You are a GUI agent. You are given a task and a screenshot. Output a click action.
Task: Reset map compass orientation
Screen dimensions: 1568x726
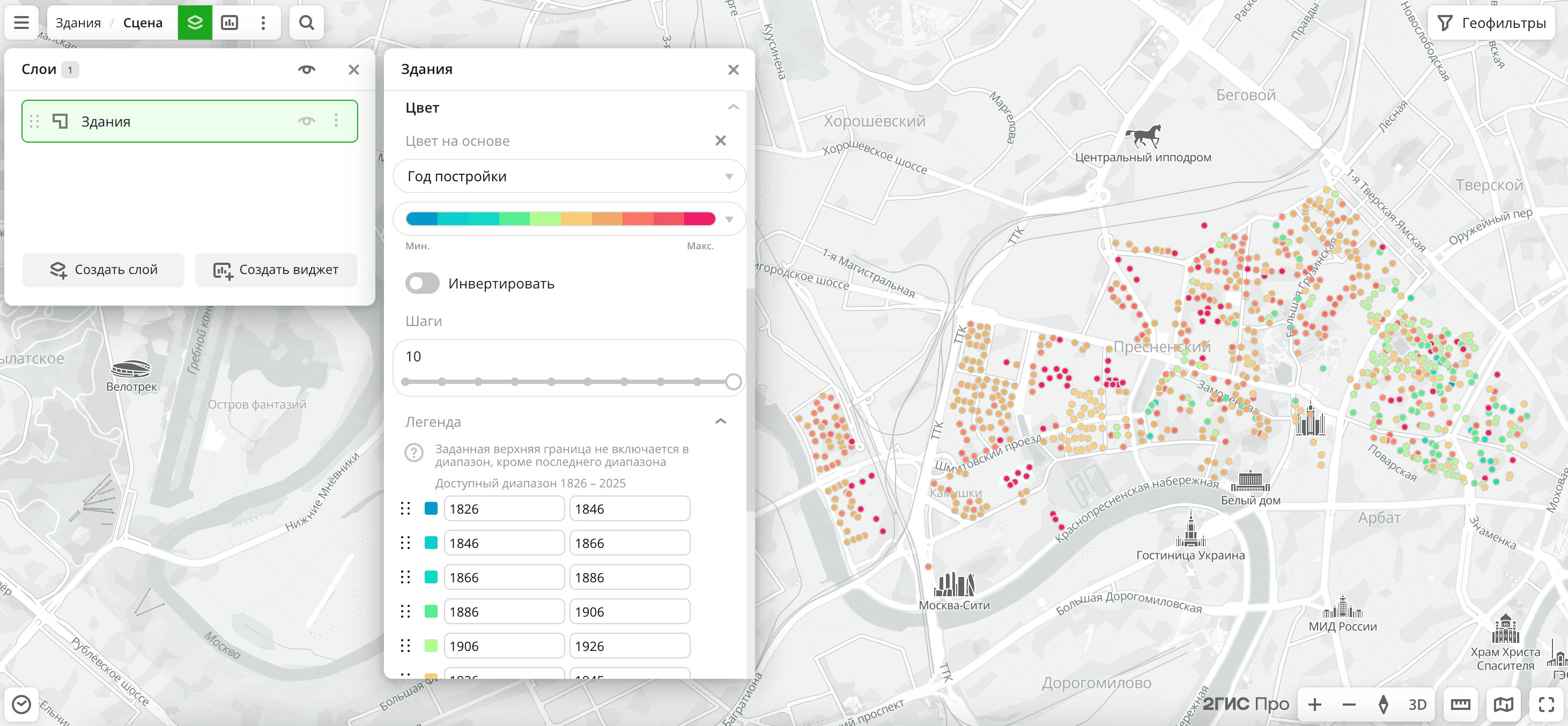(x=1383, y=704)
